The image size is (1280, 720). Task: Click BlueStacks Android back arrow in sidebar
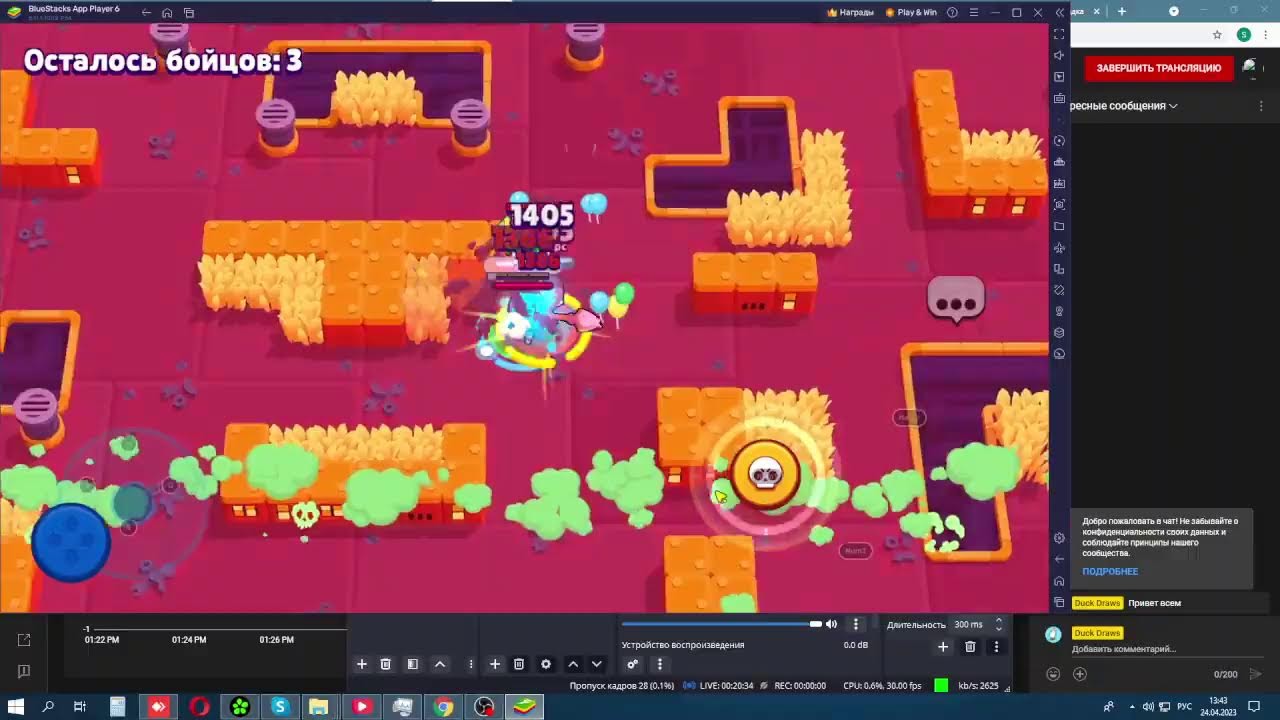(1059, 559)
